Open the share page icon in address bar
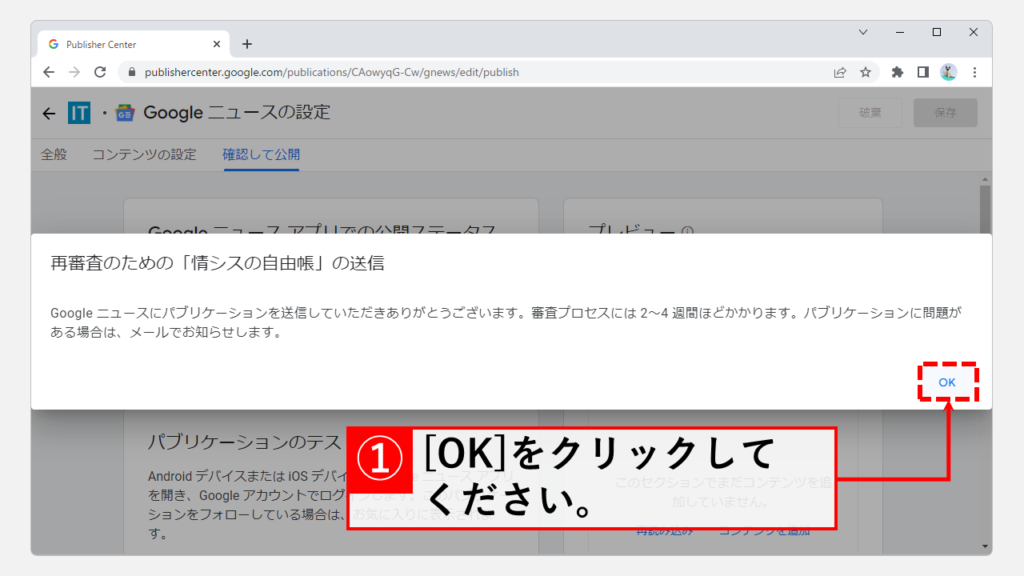 [x=840, y=72]
